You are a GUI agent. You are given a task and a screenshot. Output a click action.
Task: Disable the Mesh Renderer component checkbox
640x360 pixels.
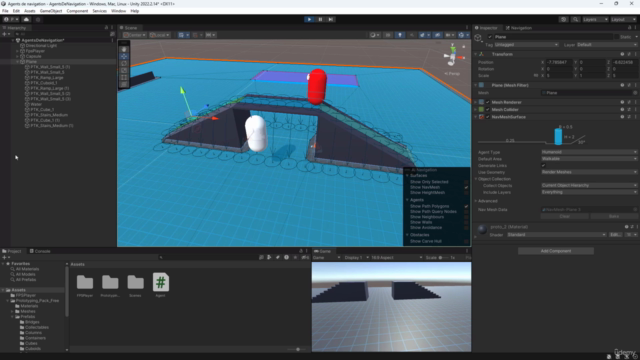488,102
